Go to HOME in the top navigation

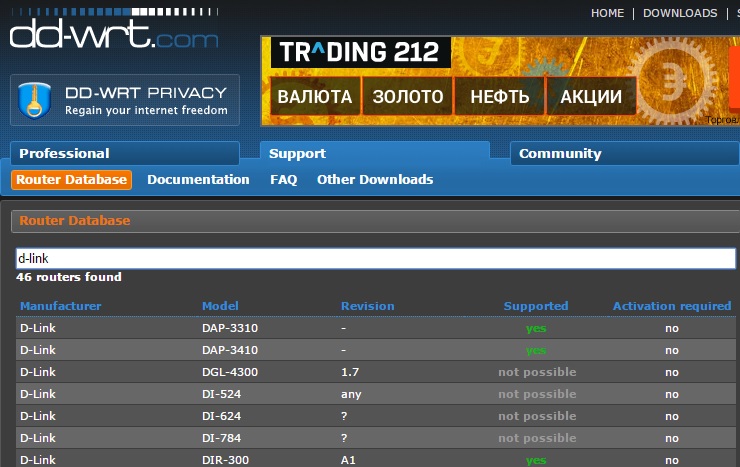[607, 13]
